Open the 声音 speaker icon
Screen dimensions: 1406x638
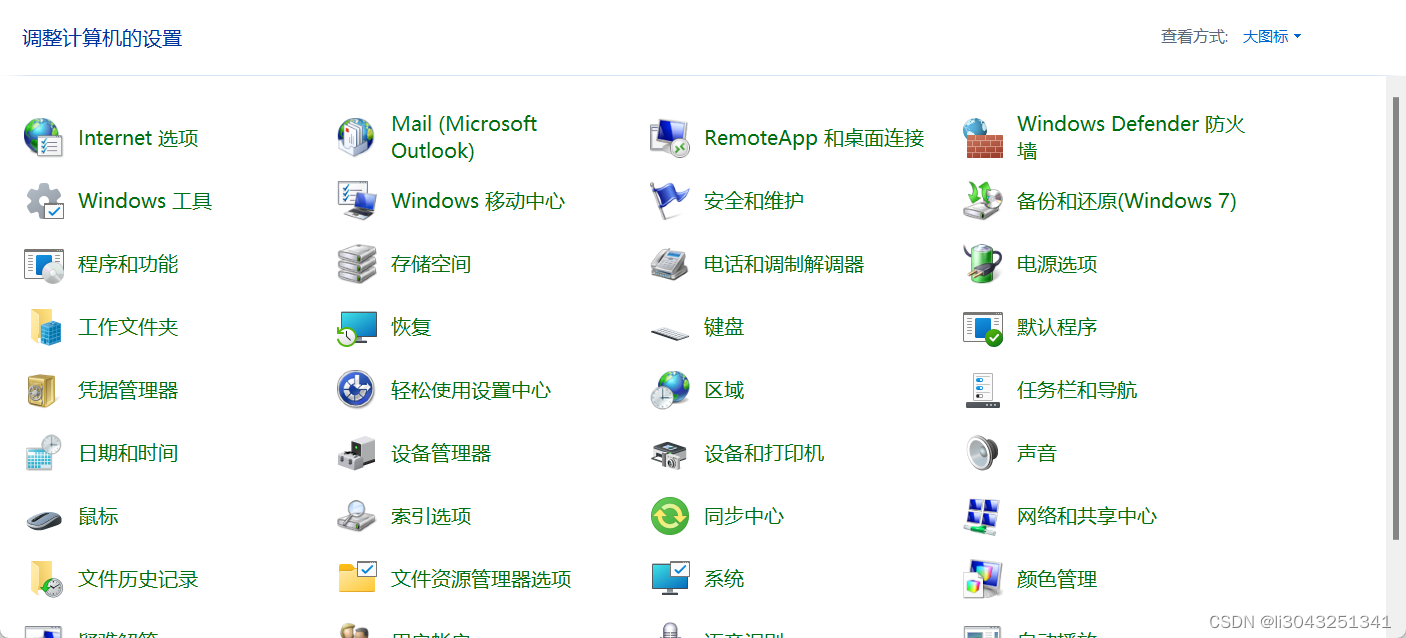982,453
